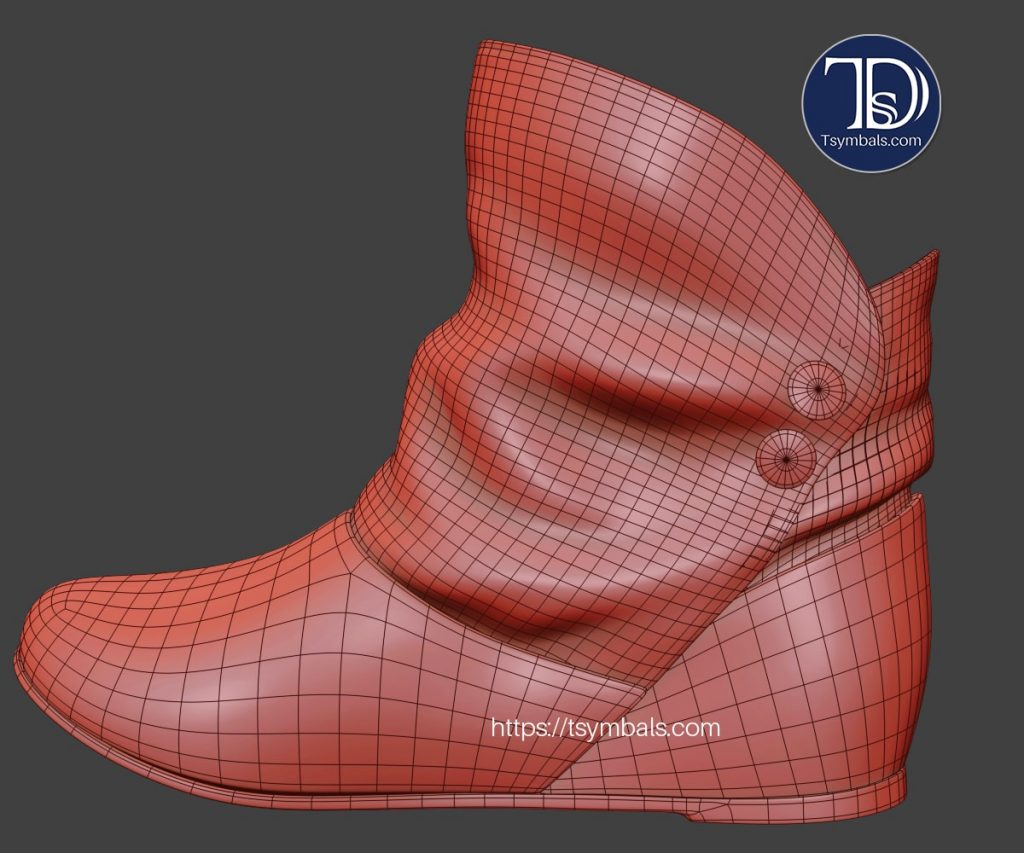Click the dense wireframe pole on the snap button
Screen dimensions: 1024x853
818,386
